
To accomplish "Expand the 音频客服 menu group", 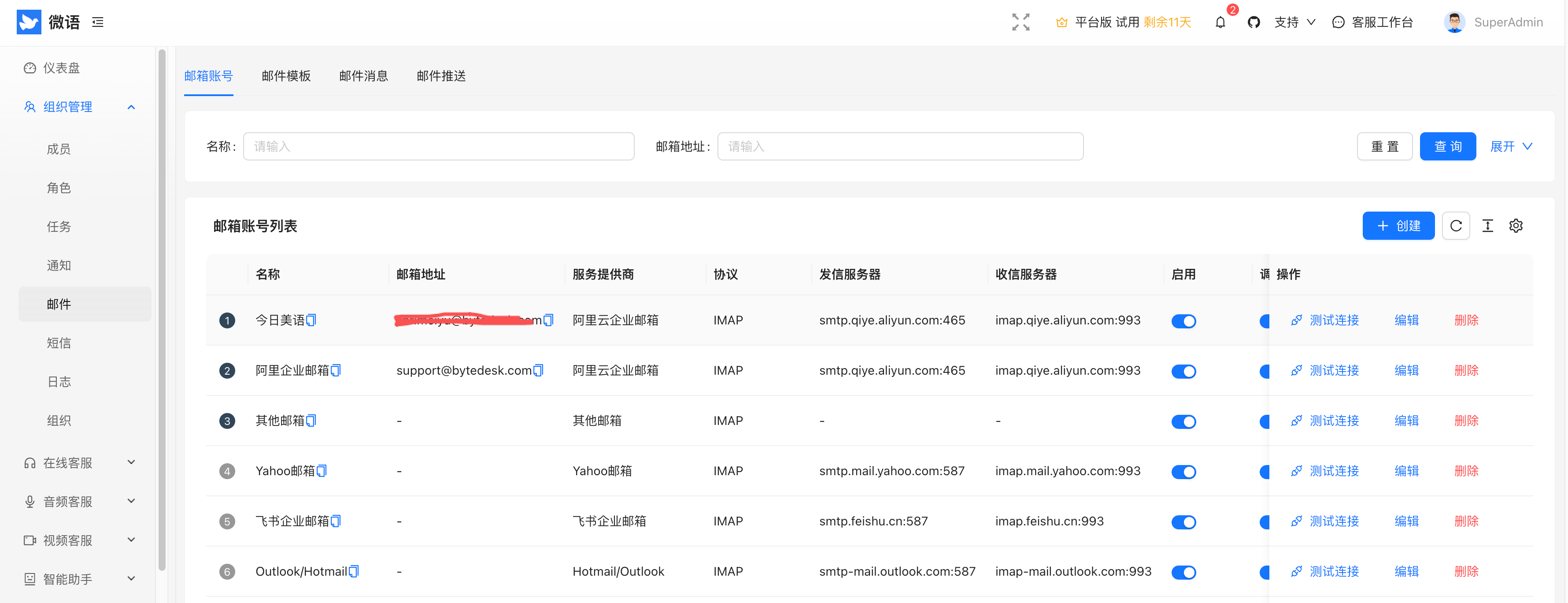I will pyautogui.click(x=85, y=502).
